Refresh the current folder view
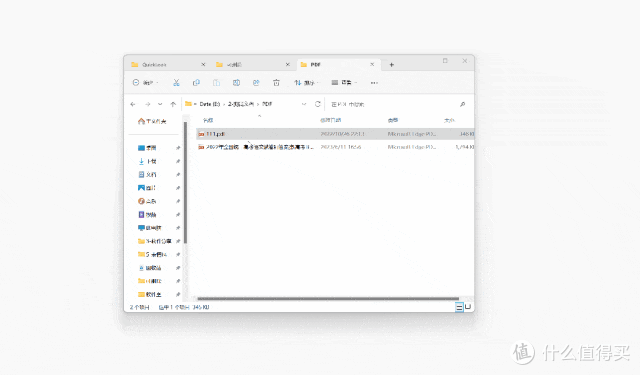Screen dimensions: 640x375 point(318,104)
